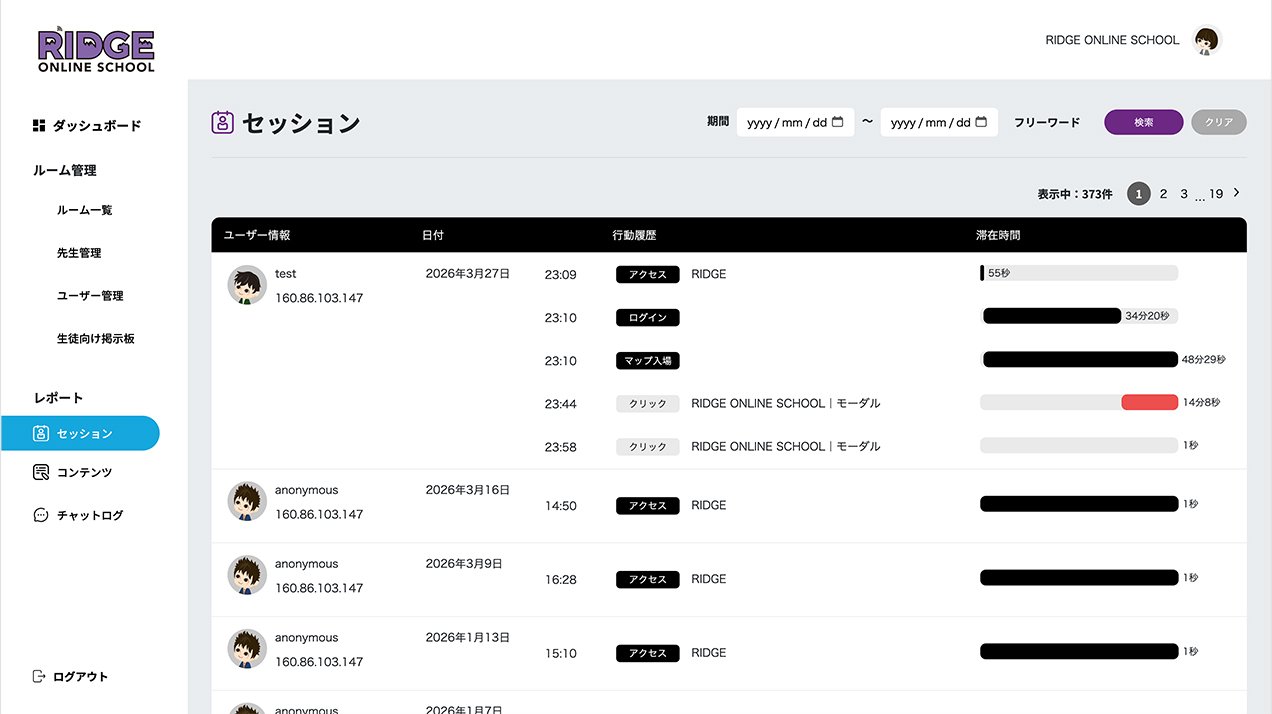Viewport: 1272px width, 714px height.
Task: Open the start date calendar picker
Action: [x=838, y=122]
